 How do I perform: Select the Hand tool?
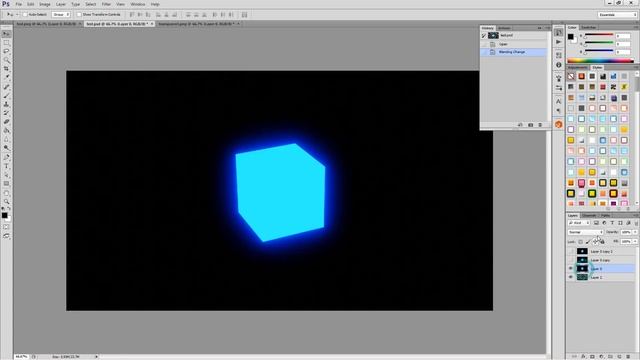[6, 193]
